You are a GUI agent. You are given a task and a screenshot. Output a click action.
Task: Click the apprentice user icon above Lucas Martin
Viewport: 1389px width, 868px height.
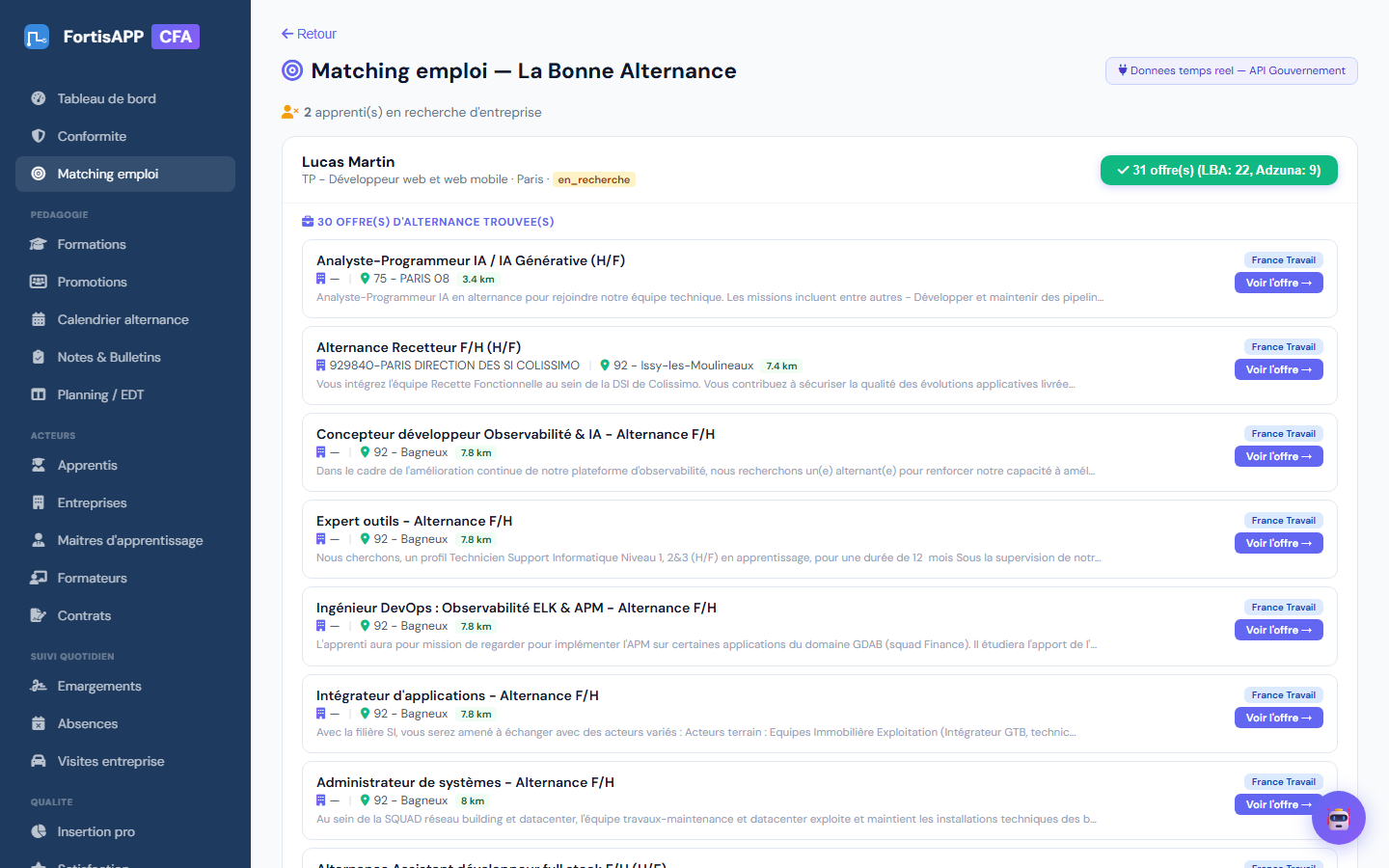coord(289,112)
